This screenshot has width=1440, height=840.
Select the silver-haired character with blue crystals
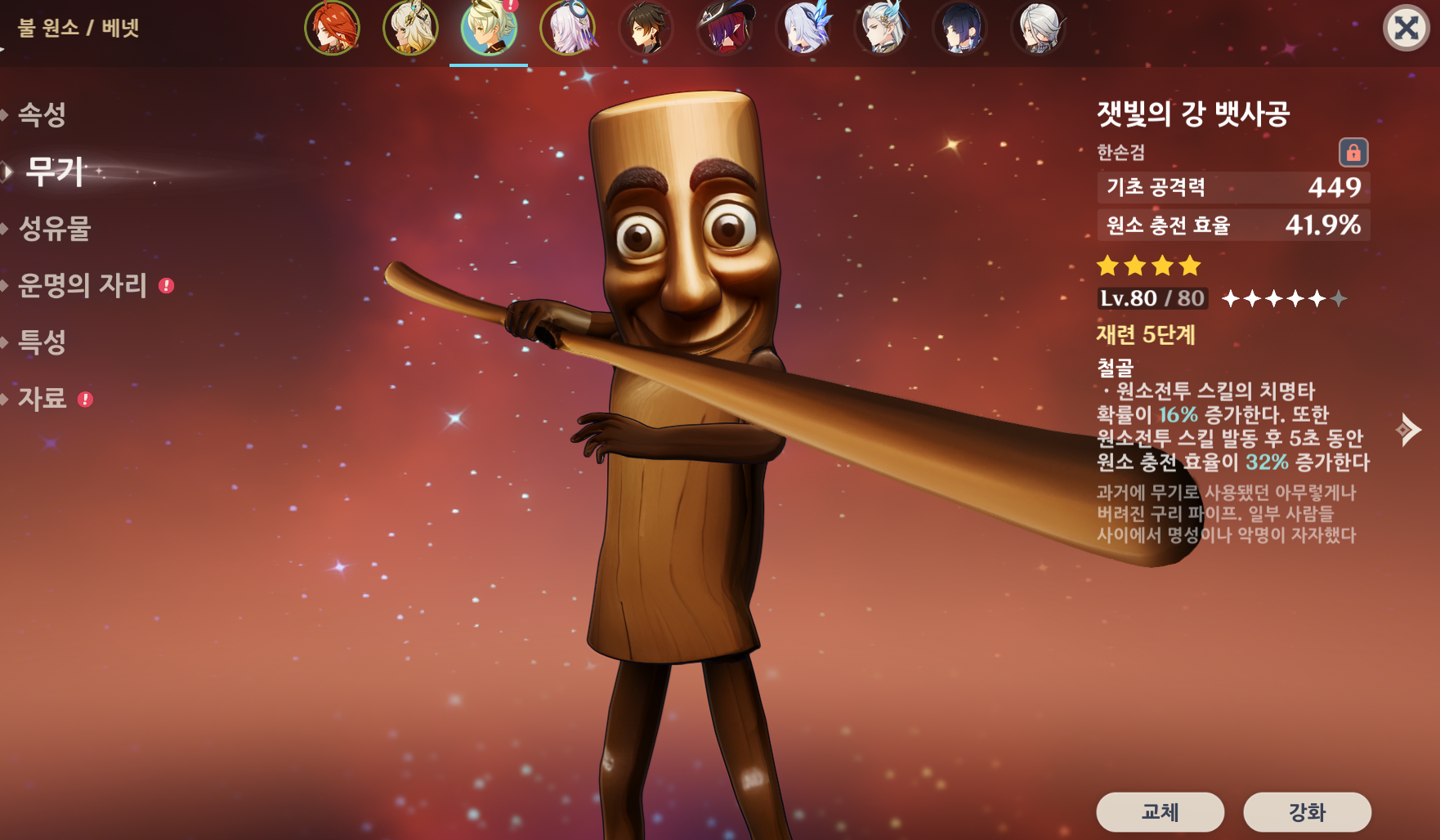pyautogui.click(x=804, y=28)
